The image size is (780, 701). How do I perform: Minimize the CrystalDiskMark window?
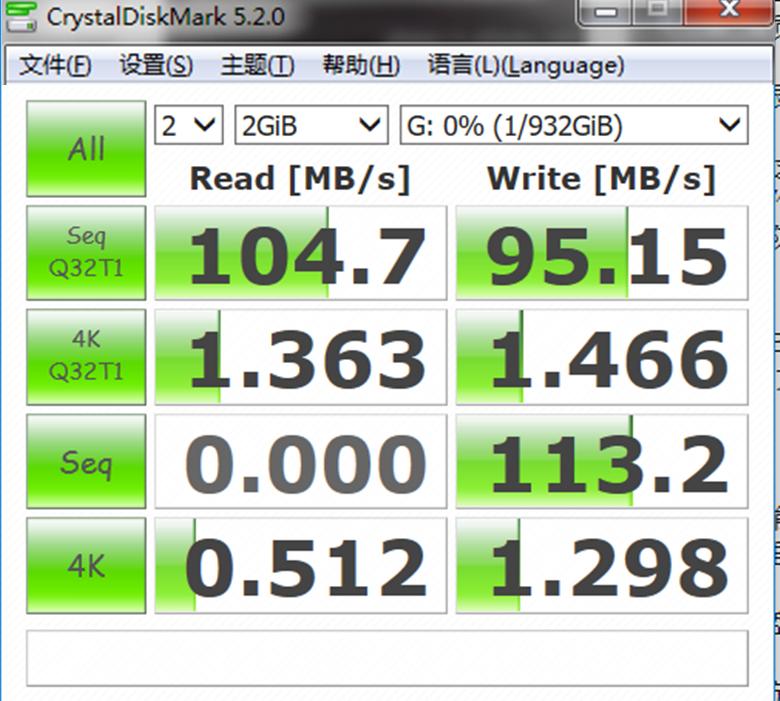point(605,11)
